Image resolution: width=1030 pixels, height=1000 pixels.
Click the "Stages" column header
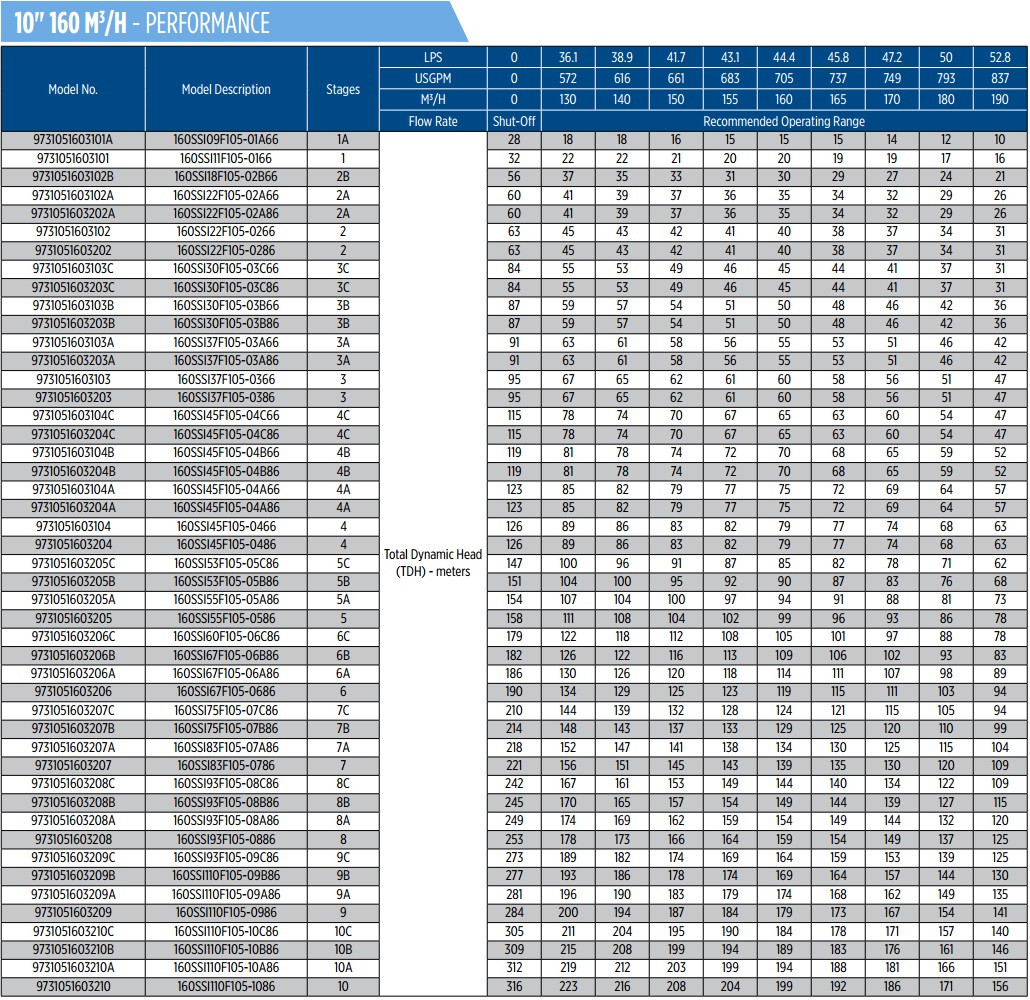click(x=343, y=89)
